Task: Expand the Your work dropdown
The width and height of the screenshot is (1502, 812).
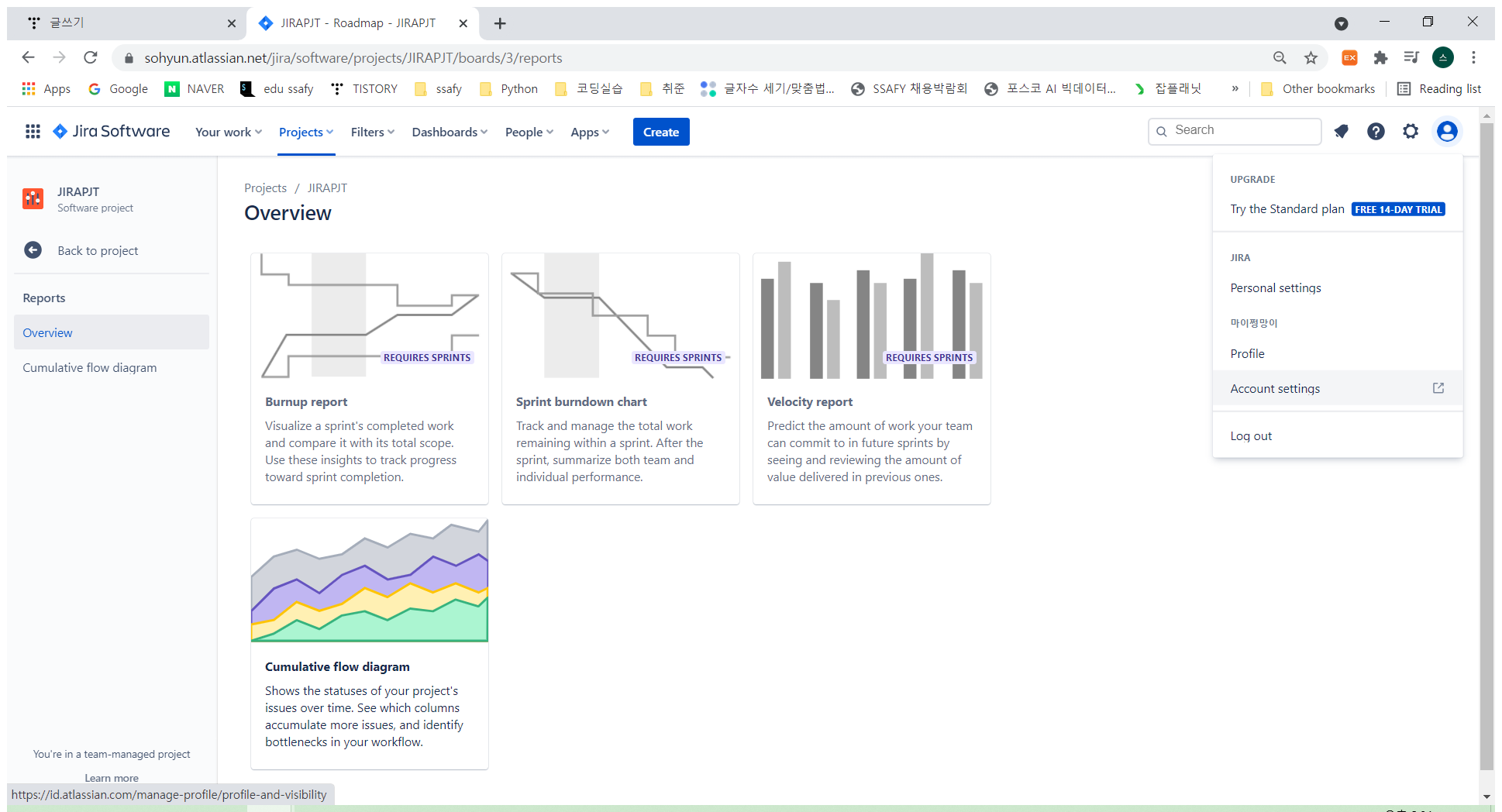Action: point(229,132)
